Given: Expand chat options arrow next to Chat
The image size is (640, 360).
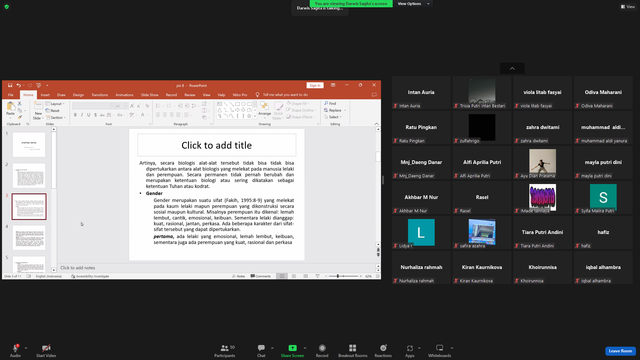Looking at the screenshot, I should (x=272, y=348).
